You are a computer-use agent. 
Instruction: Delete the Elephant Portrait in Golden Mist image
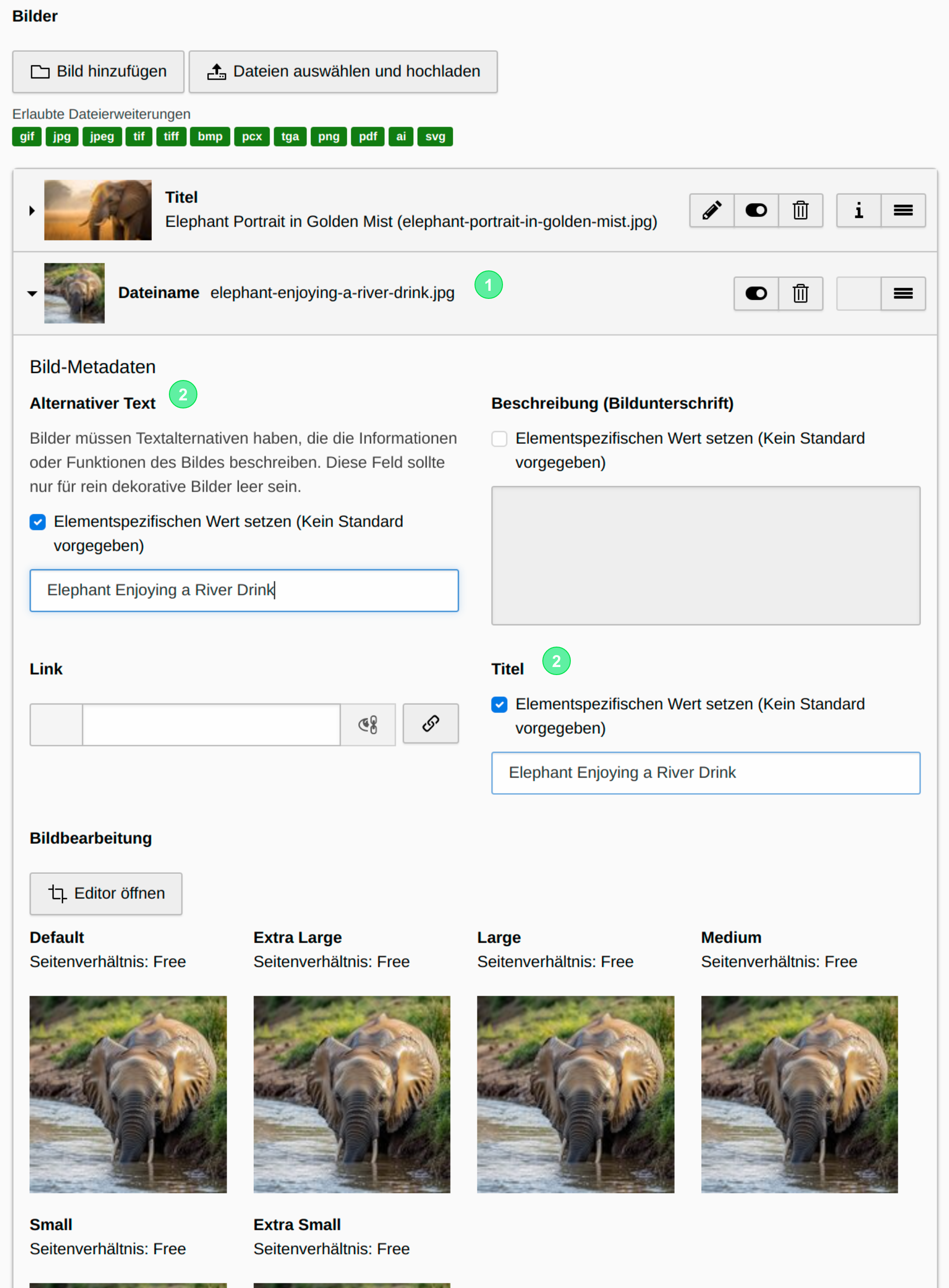point(800,211)
